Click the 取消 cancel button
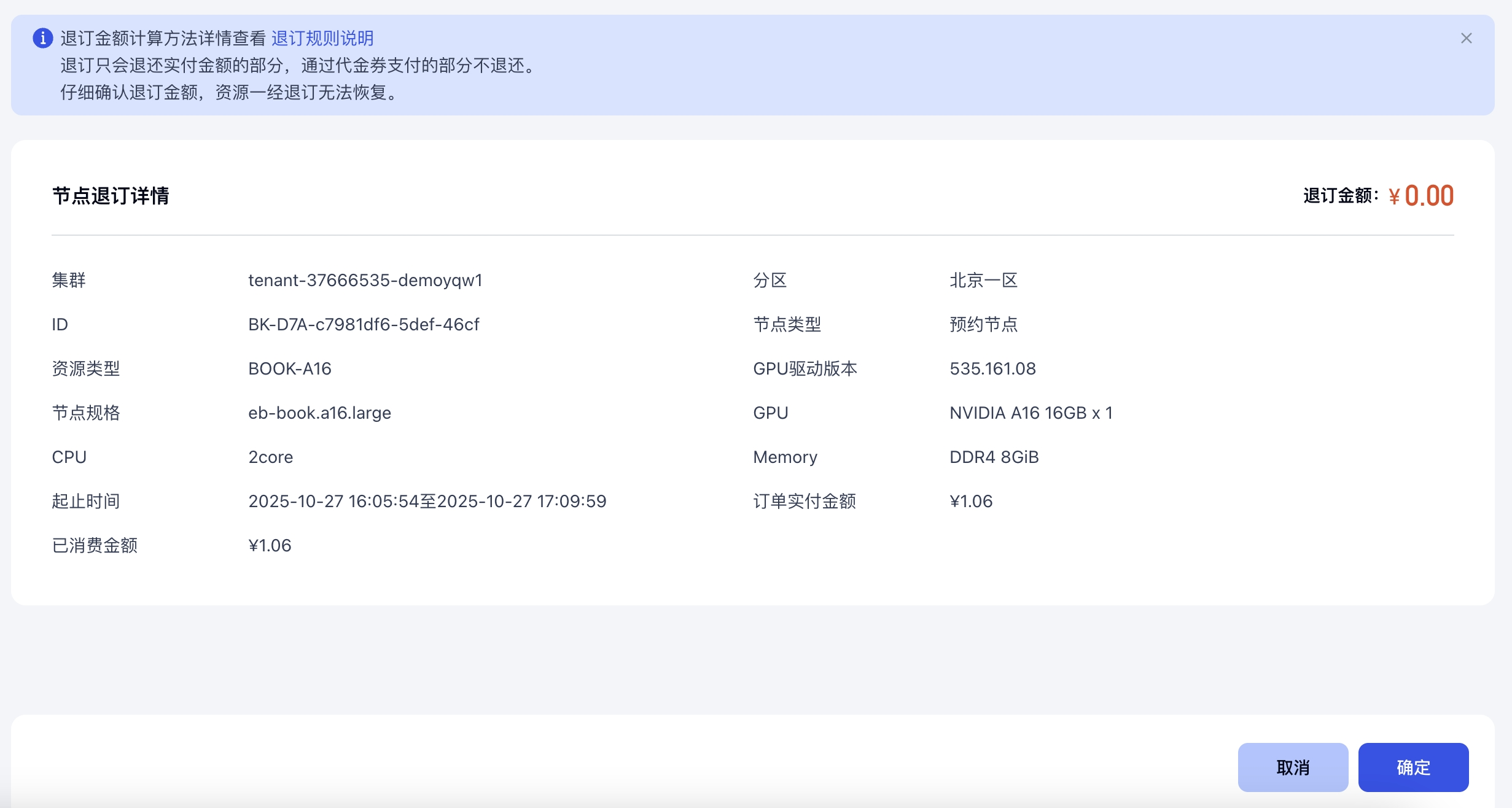Viewport: 1512px width, 808px height. pos(1293,767)
